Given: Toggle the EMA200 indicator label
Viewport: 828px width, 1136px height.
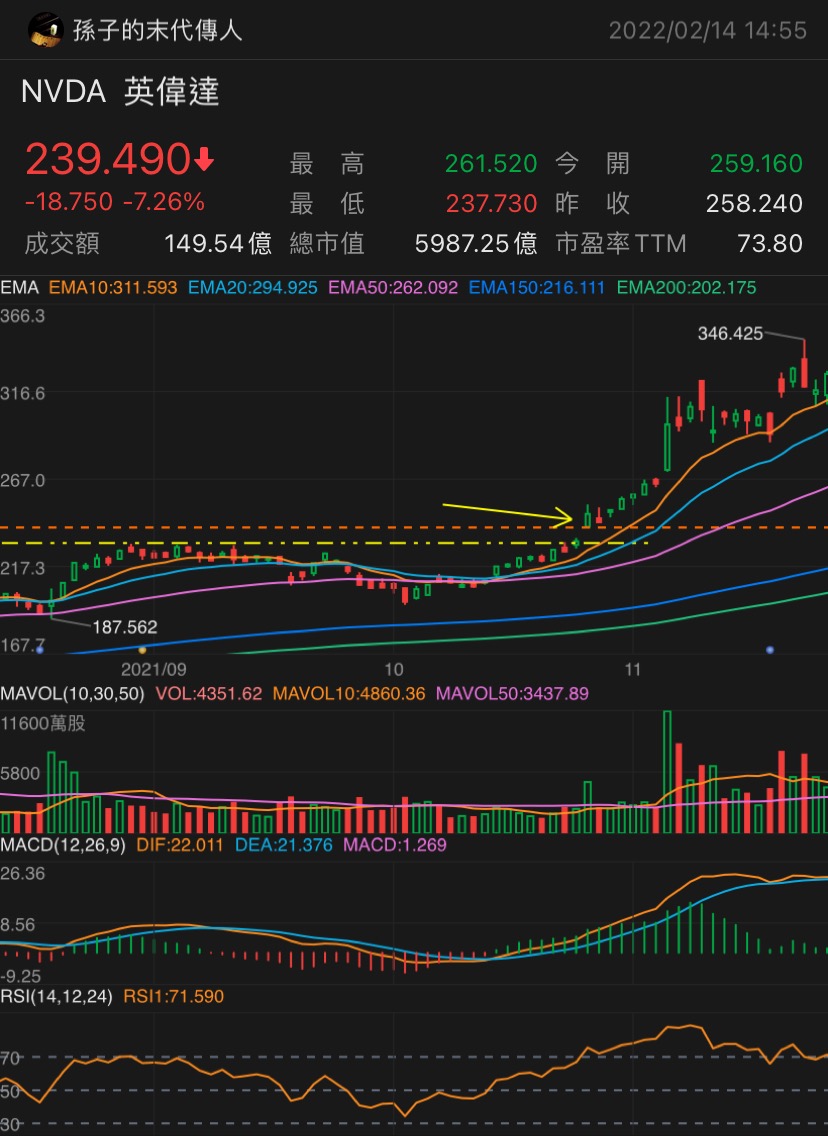Looking at the screenshot, I should tap(686, 288).
